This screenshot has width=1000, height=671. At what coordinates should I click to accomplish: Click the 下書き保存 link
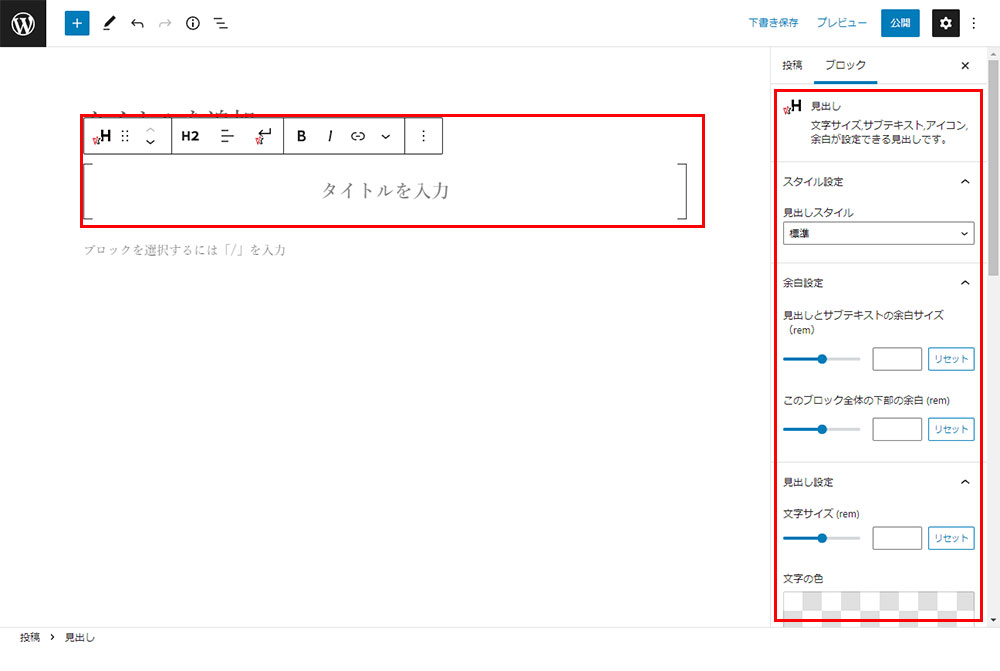click(x=773, y=23)
